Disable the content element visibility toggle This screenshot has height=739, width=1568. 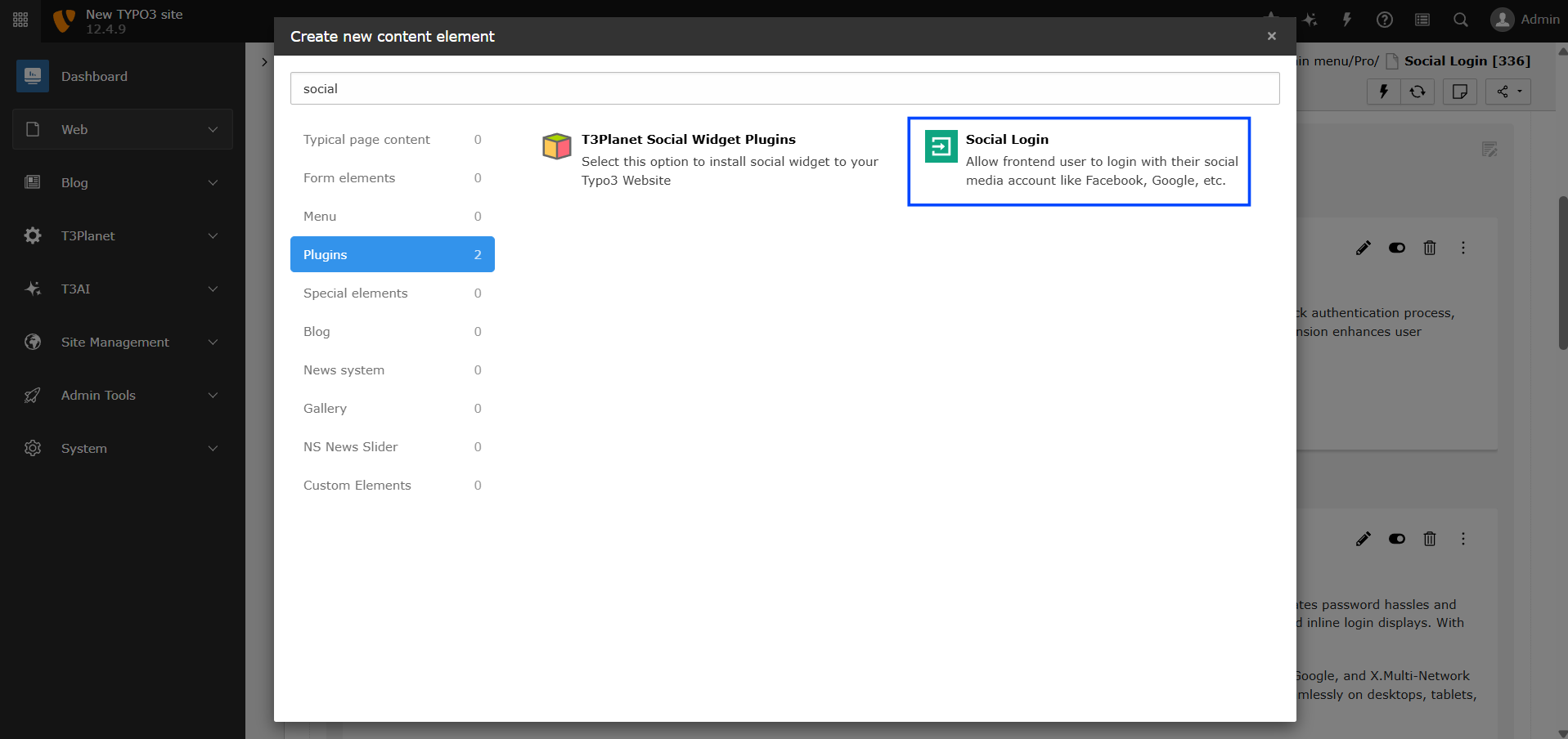(1397, 248)
